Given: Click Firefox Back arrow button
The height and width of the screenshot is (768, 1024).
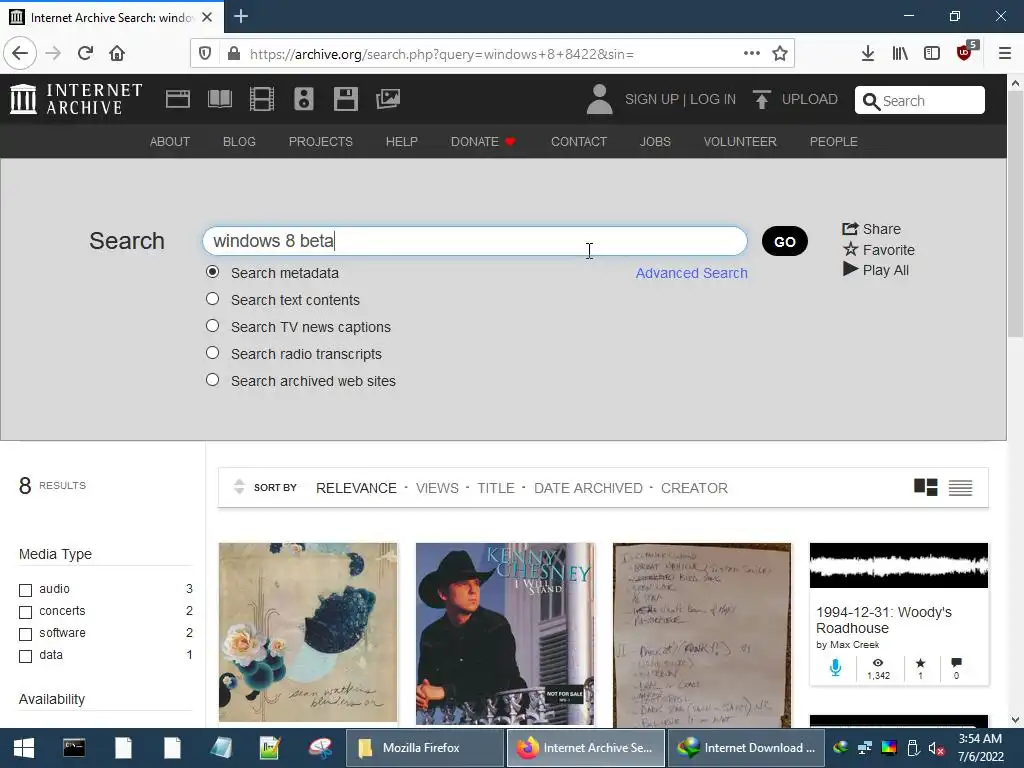Looking at the screenshot, I should (x=20, y=53).
